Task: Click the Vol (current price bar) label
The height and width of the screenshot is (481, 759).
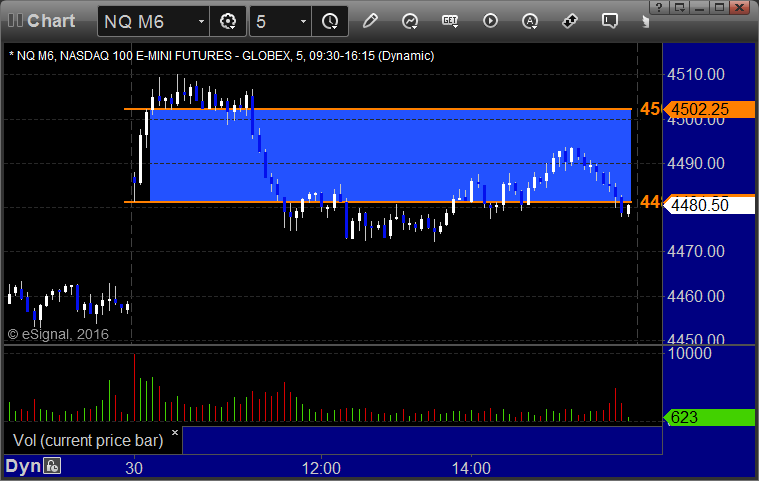Action: 88,440
